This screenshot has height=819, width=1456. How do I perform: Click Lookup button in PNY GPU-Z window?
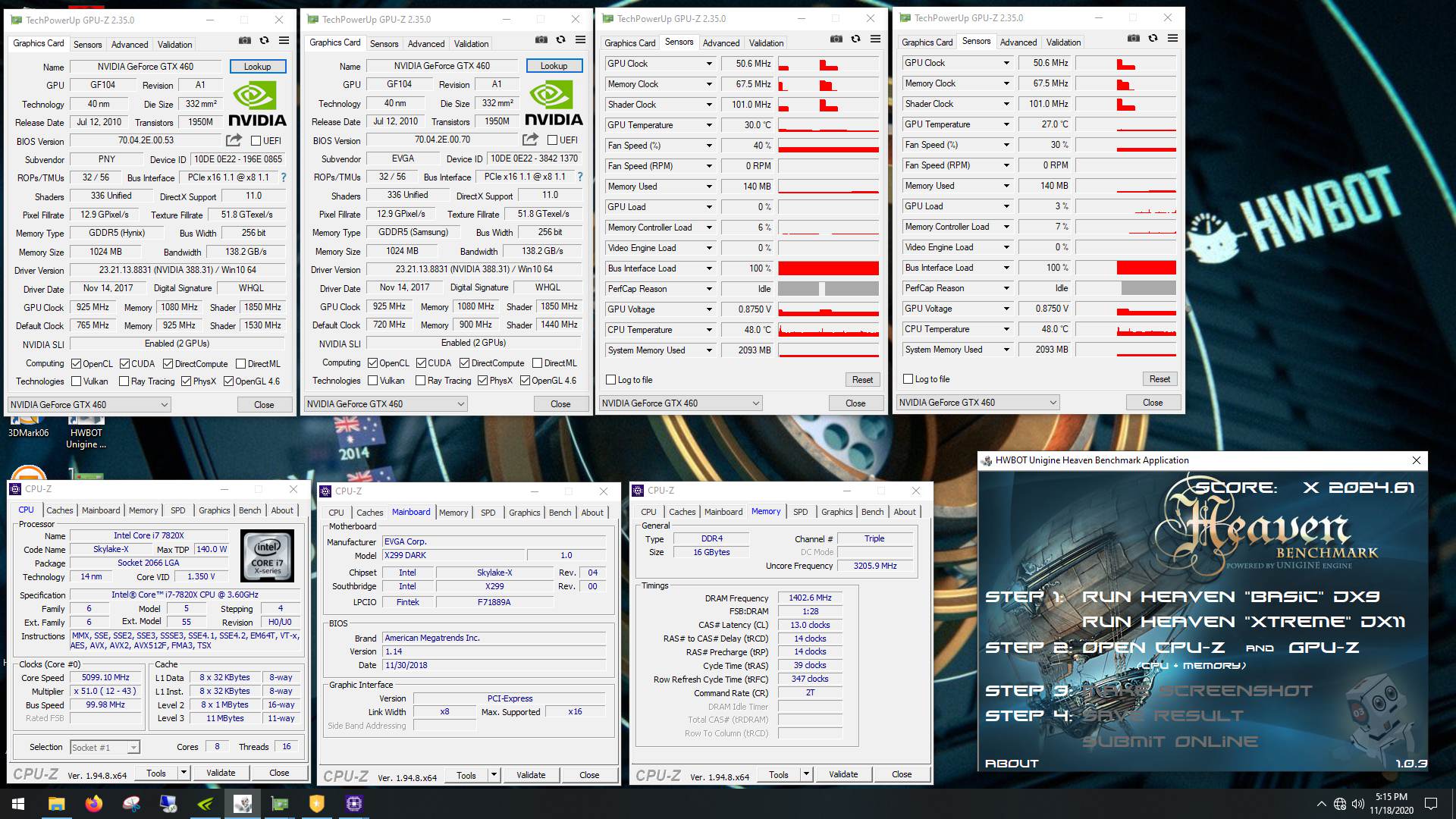point(258,67)
